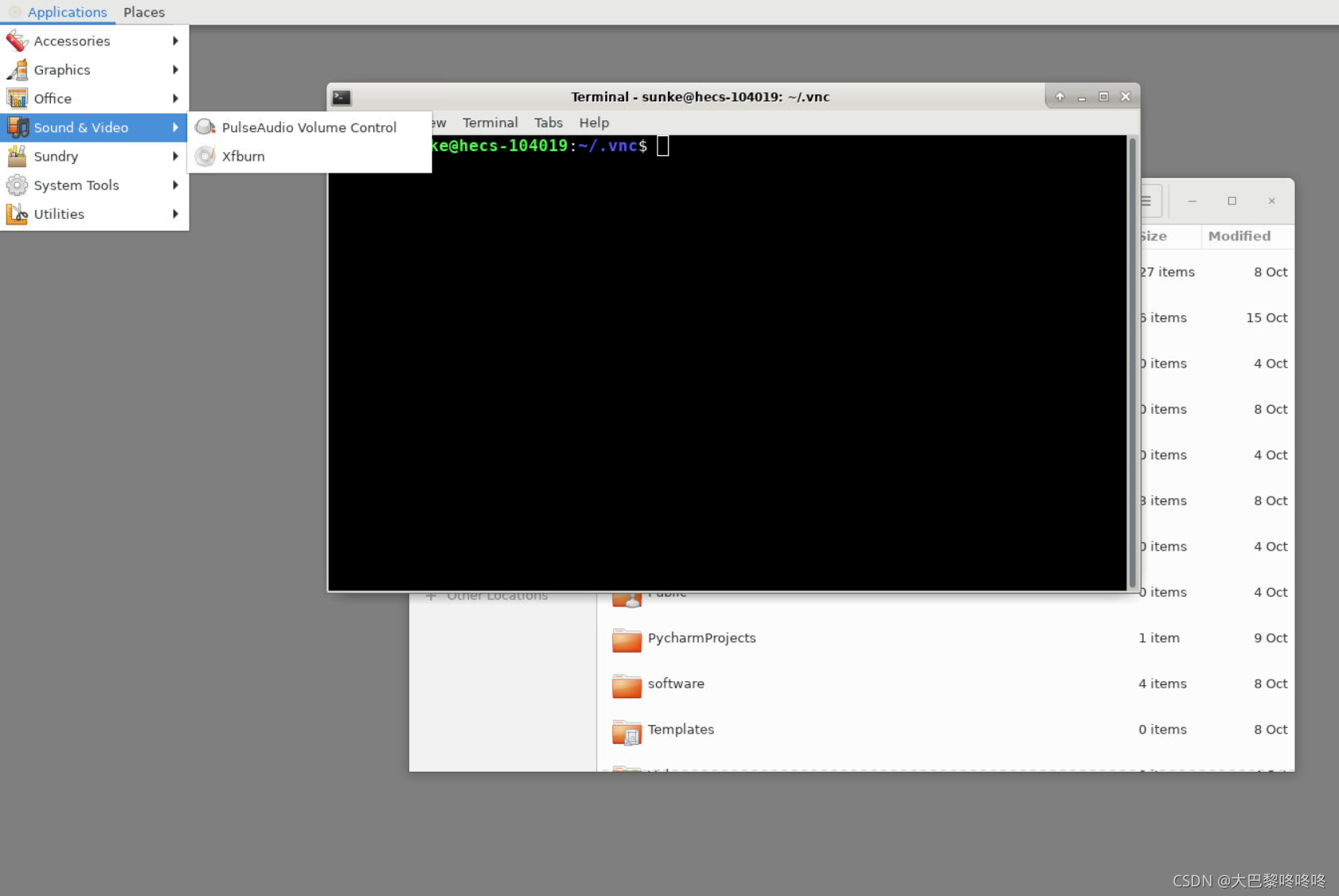Click the terminal's keep-above arrow button
Image resolution: width=1339 pixels, height=896 pixels.
(x=1060, y=96)
